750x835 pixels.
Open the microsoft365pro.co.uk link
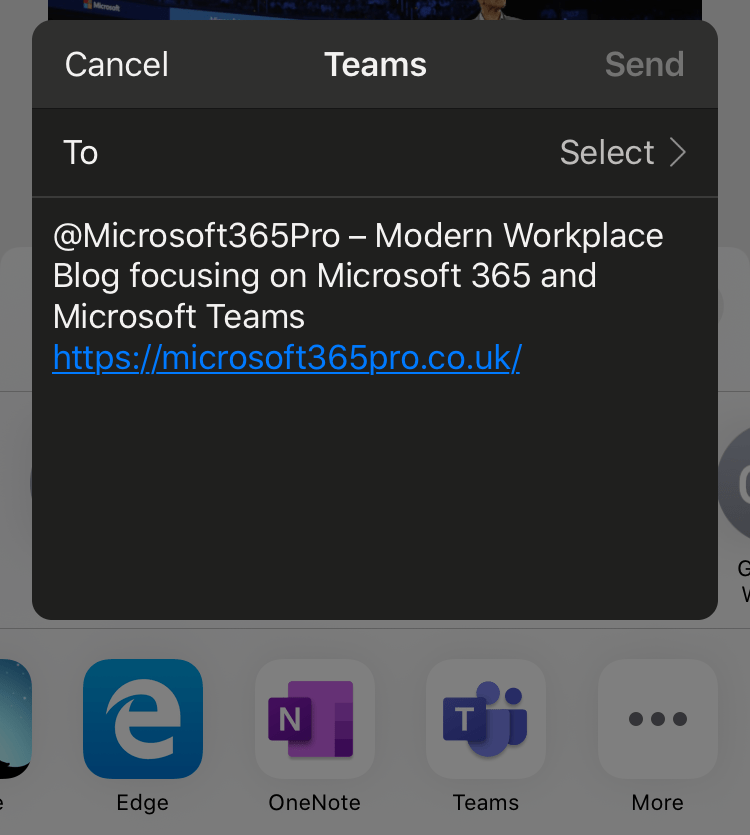pyautogui.click(x=286, y=357)
